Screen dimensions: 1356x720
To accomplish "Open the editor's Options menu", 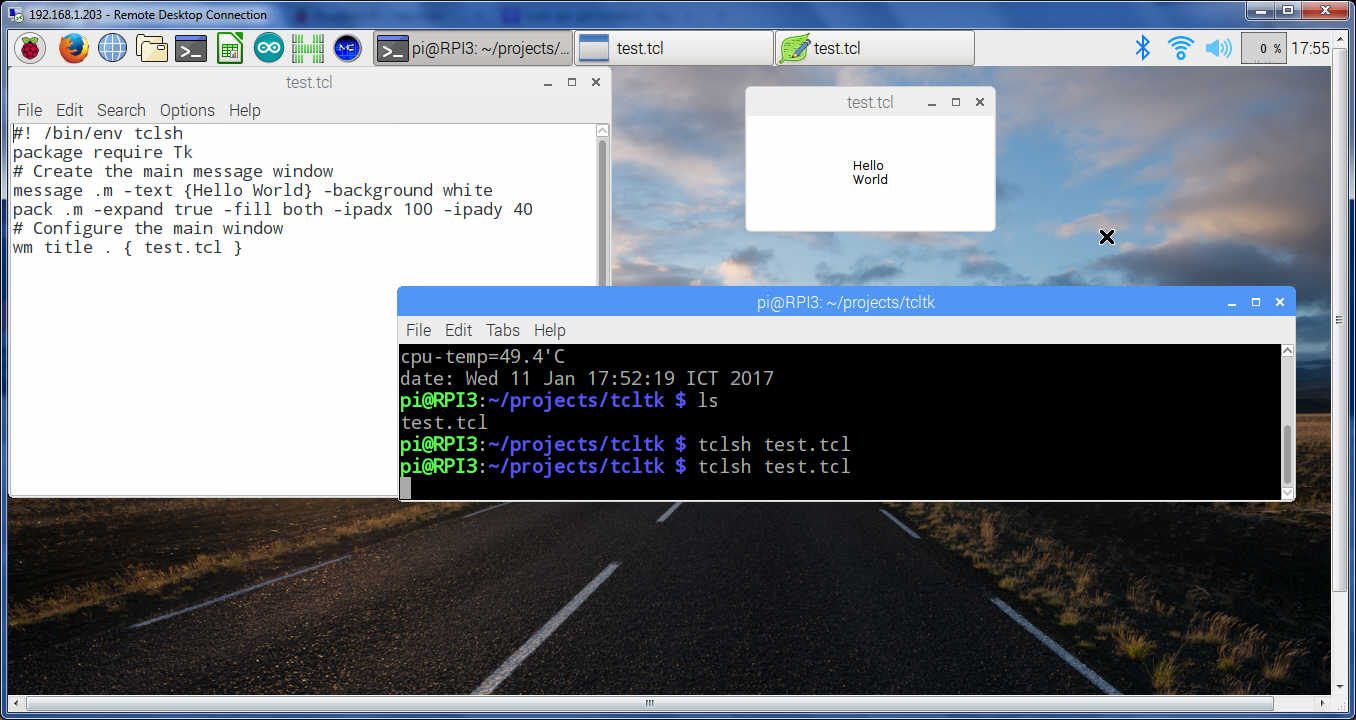I will pyautogui.click(x=187, y=110).
